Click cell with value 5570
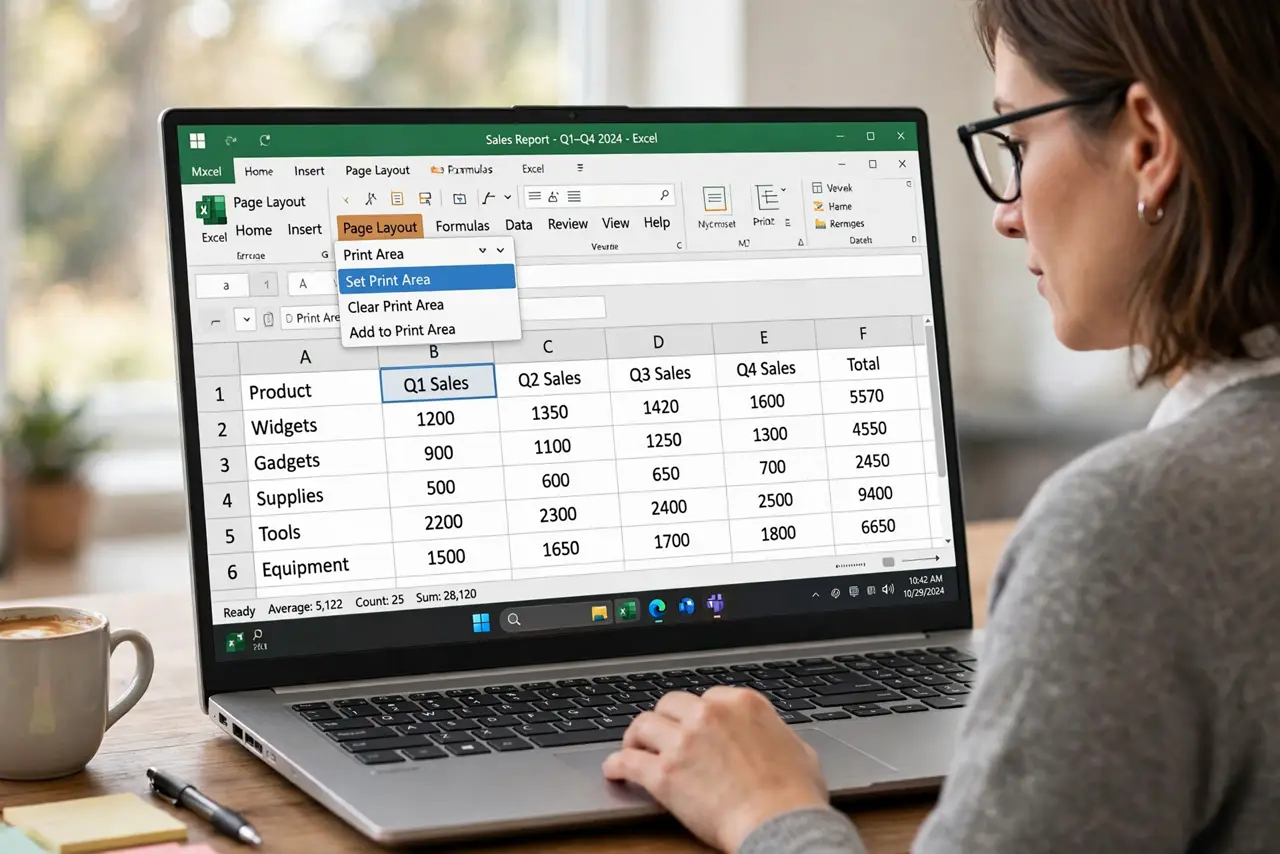This screenshot has height=854, width=1280. (x=867, y=396)
